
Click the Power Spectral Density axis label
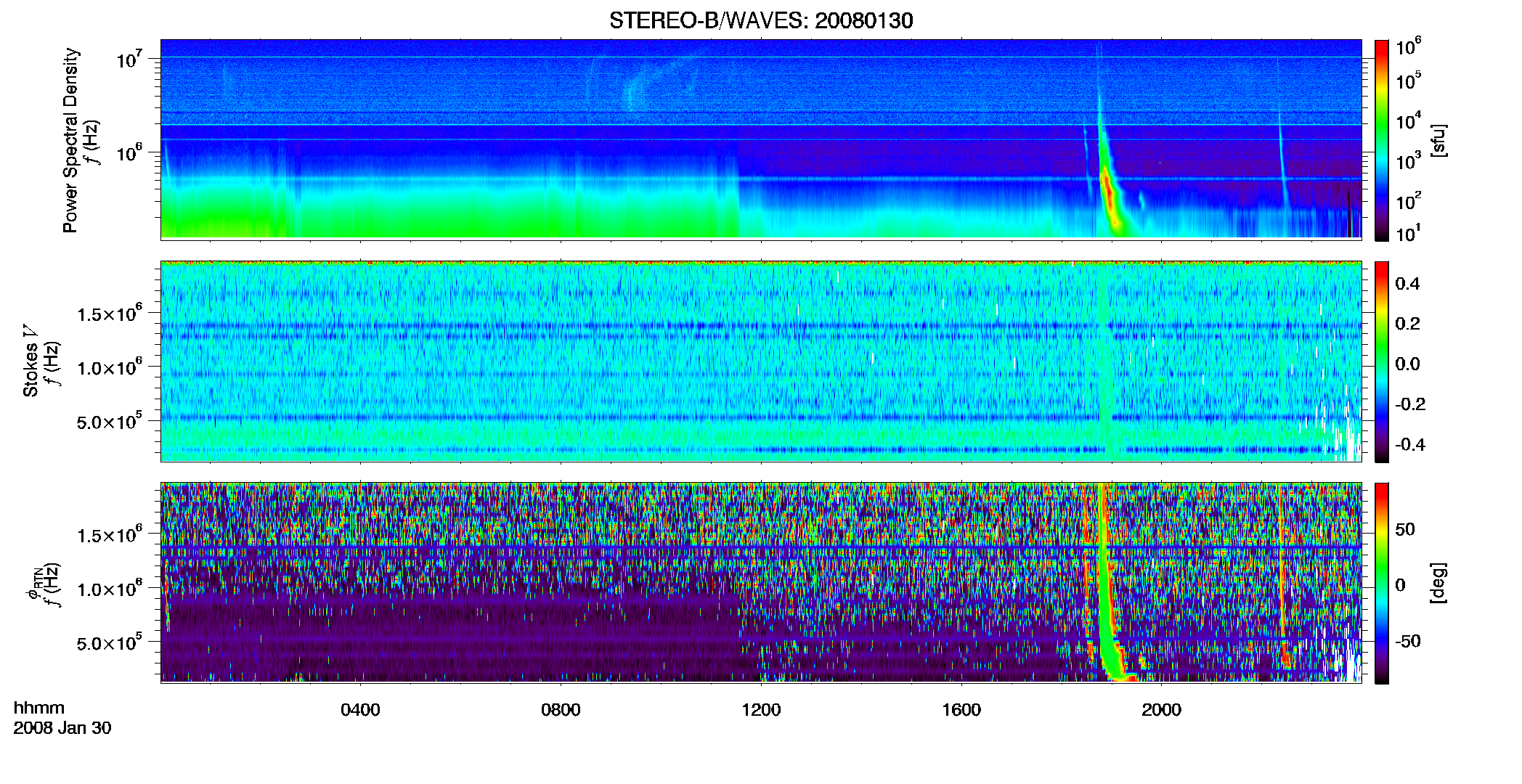70,140
